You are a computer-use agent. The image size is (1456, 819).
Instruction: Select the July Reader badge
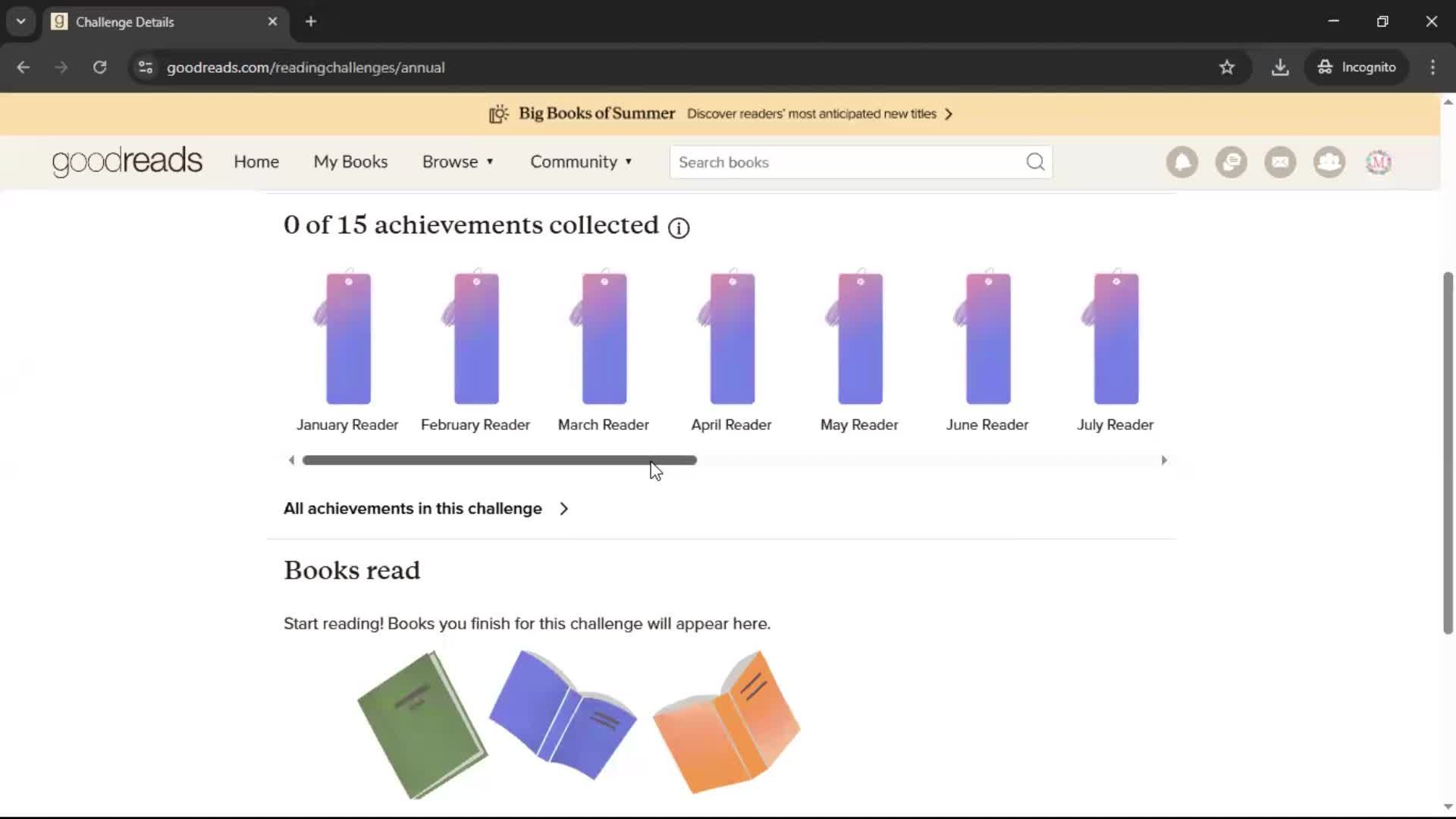pos(1114,337)
